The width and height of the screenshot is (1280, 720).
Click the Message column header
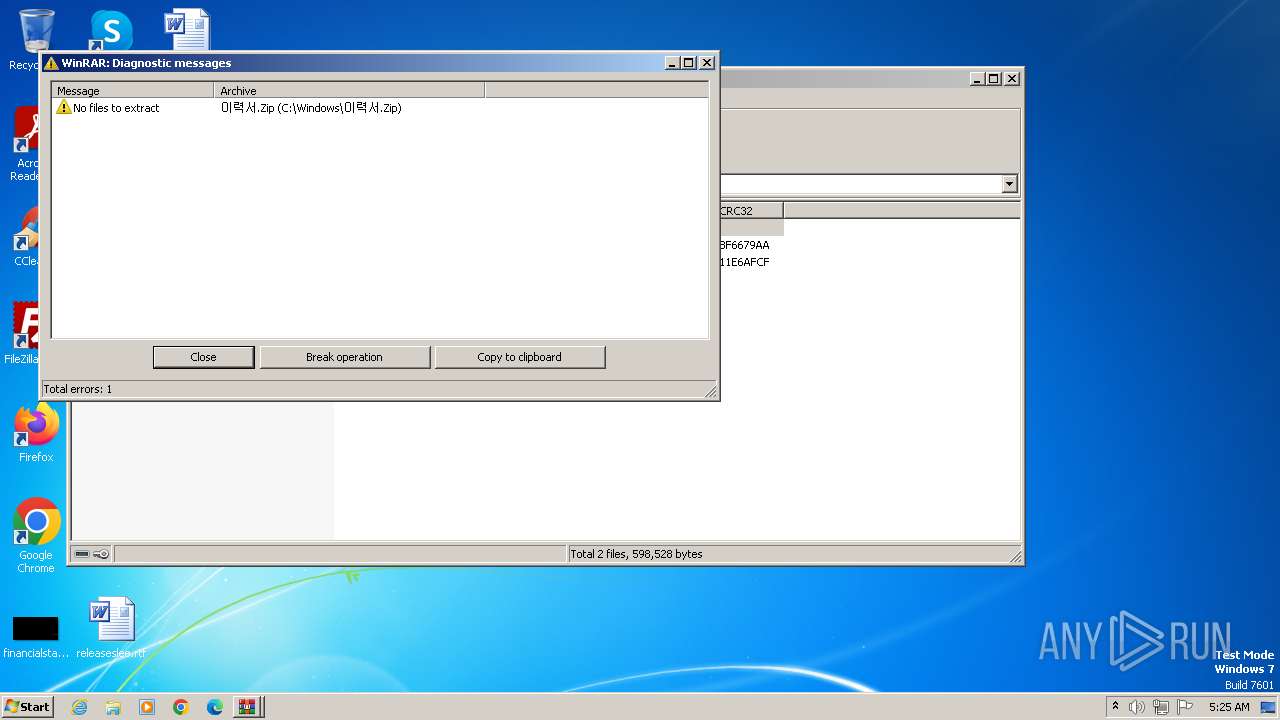133,91
